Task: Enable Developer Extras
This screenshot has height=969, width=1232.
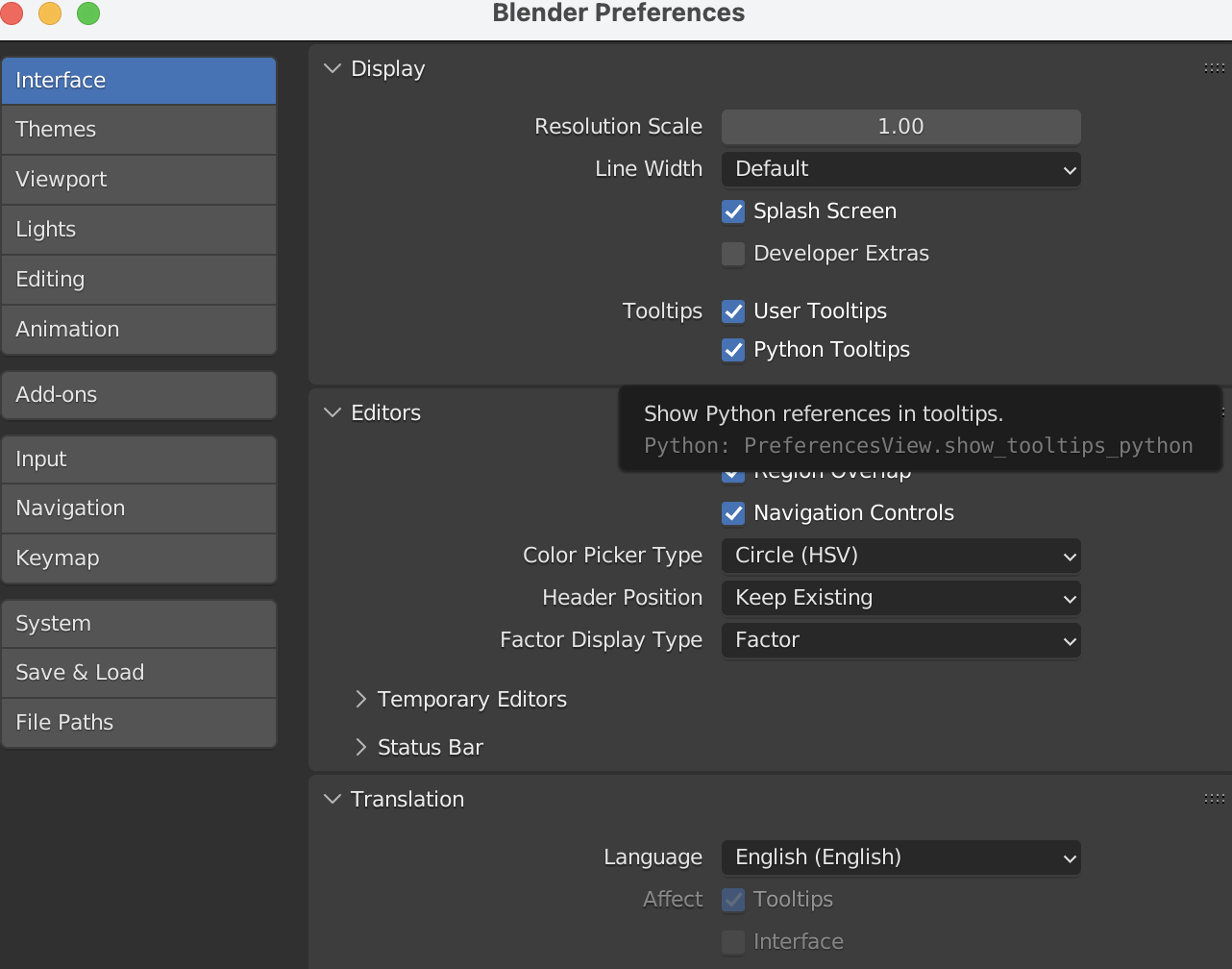Action: (733, 254)
